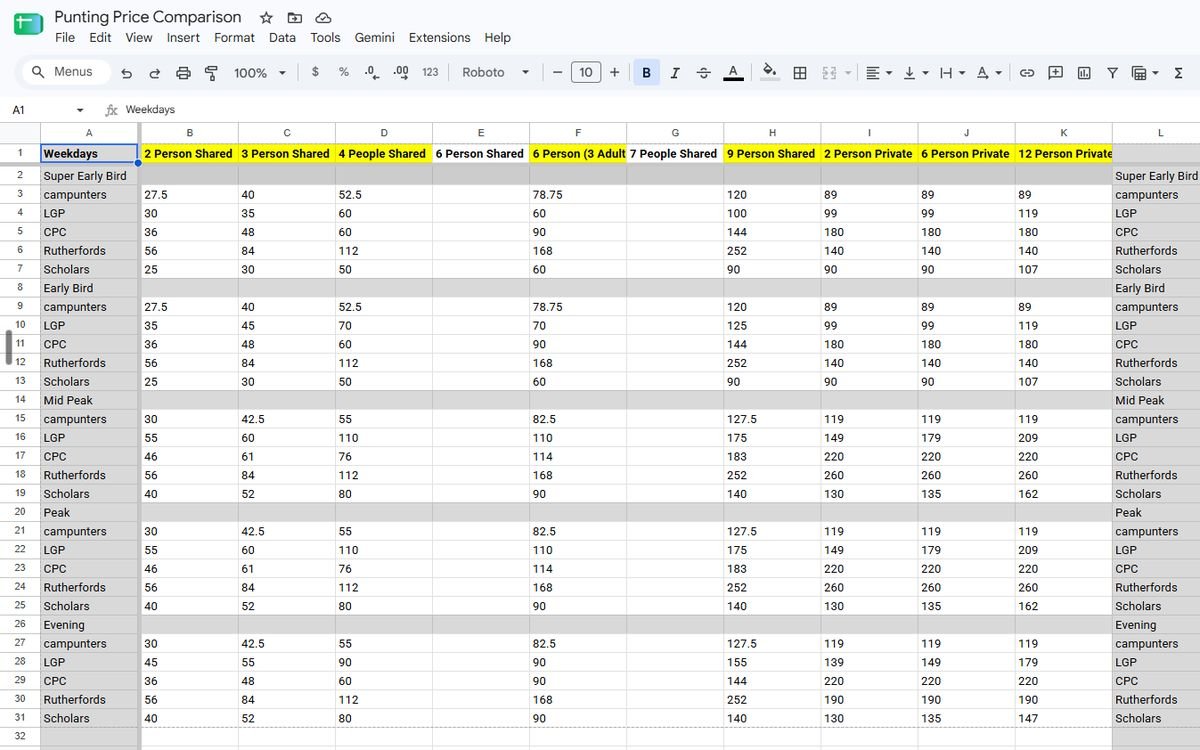
Task: Click the move to folder icon
Action: click(x=294, y=18)
